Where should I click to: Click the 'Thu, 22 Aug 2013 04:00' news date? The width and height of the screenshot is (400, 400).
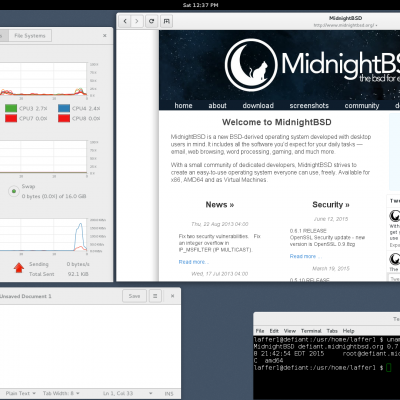click(x=220, y=224)
